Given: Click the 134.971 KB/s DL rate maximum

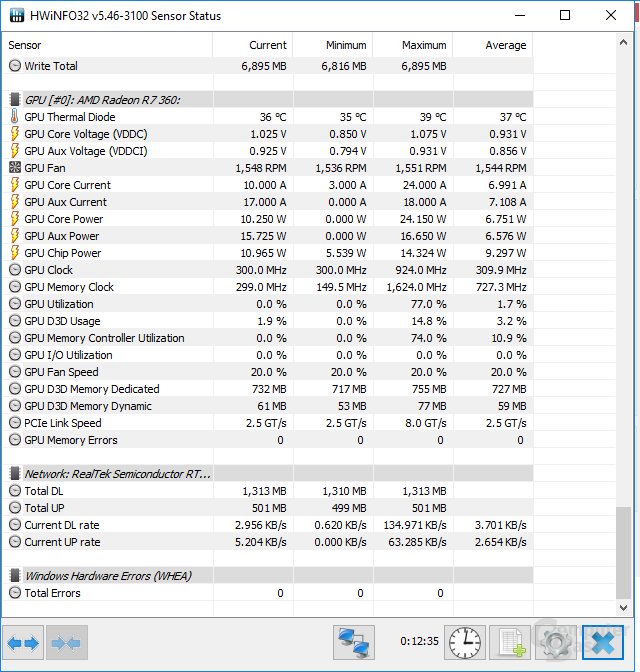Looking at the screenshot, I should pyautogui.click(x=415, y=525).
